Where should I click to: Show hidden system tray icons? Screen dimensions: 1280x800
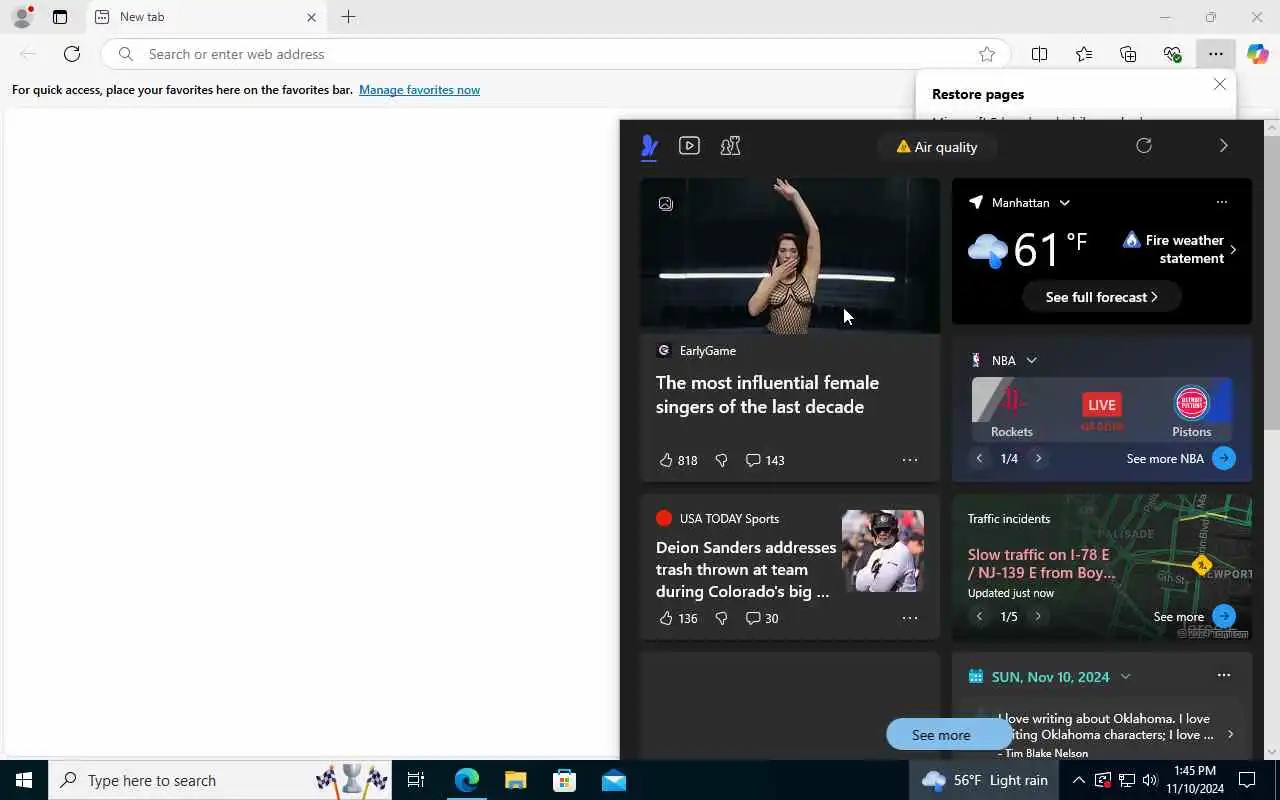pos(1078,780)
